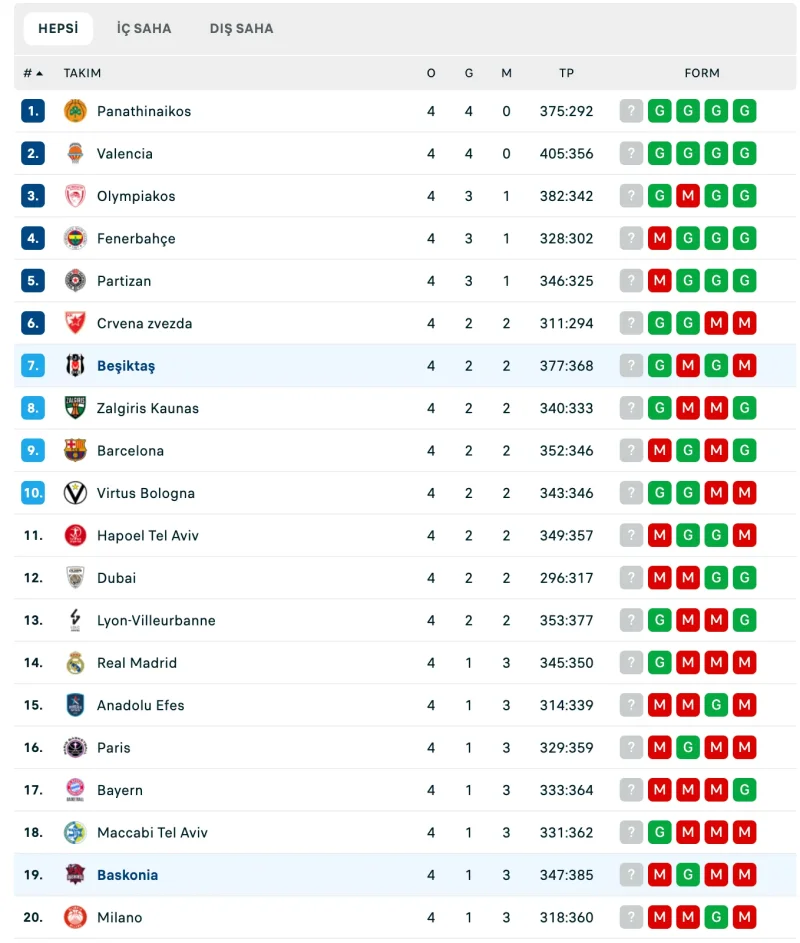The image size is (800, 943).
Task: Click the Bayern team logo
Action: point(75,790)
